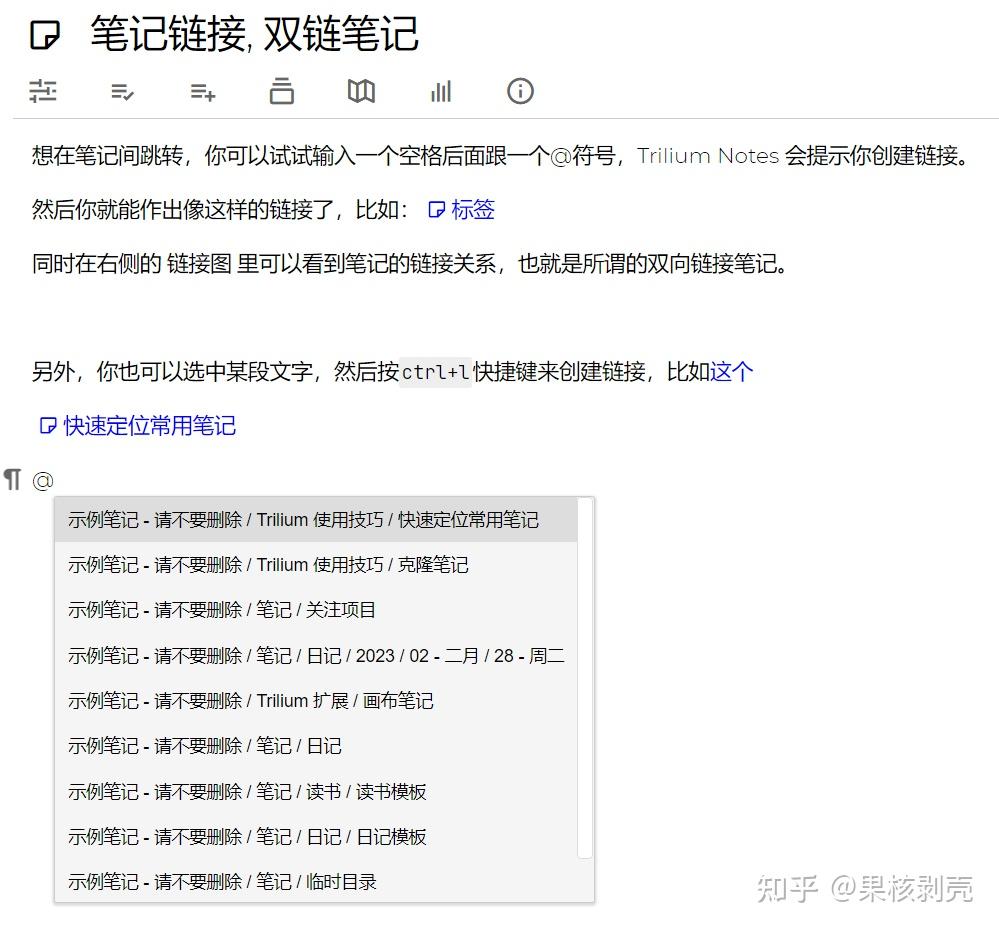The height and width of the screenshot is (929, 999).
Task: Select the highlighted 快速定位常用笔记 suggestion
Action: pos(302,519)
